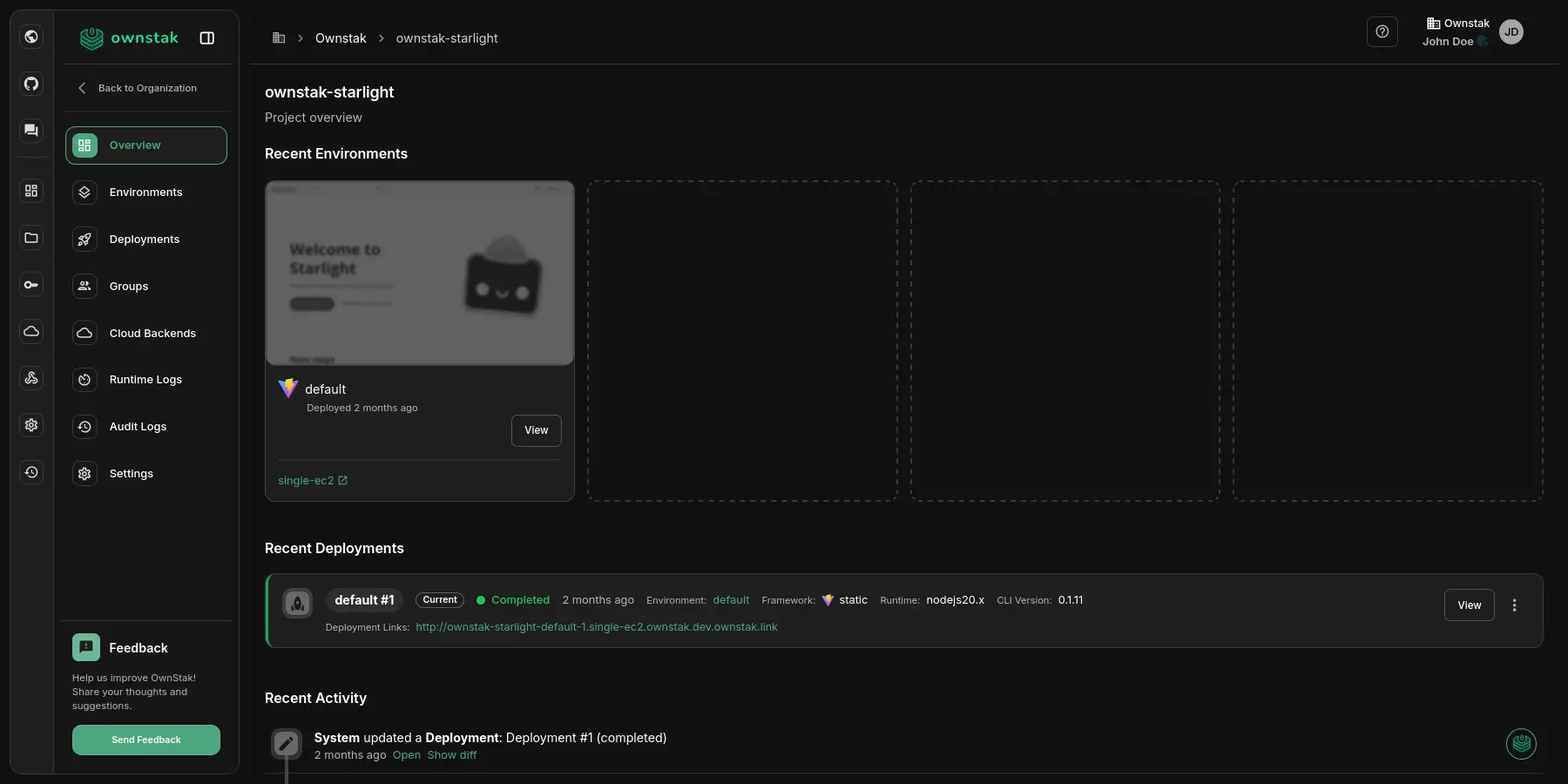1568x784 pixels.
Task: Open the help question mark icon
Action: tap(1382, 32)
